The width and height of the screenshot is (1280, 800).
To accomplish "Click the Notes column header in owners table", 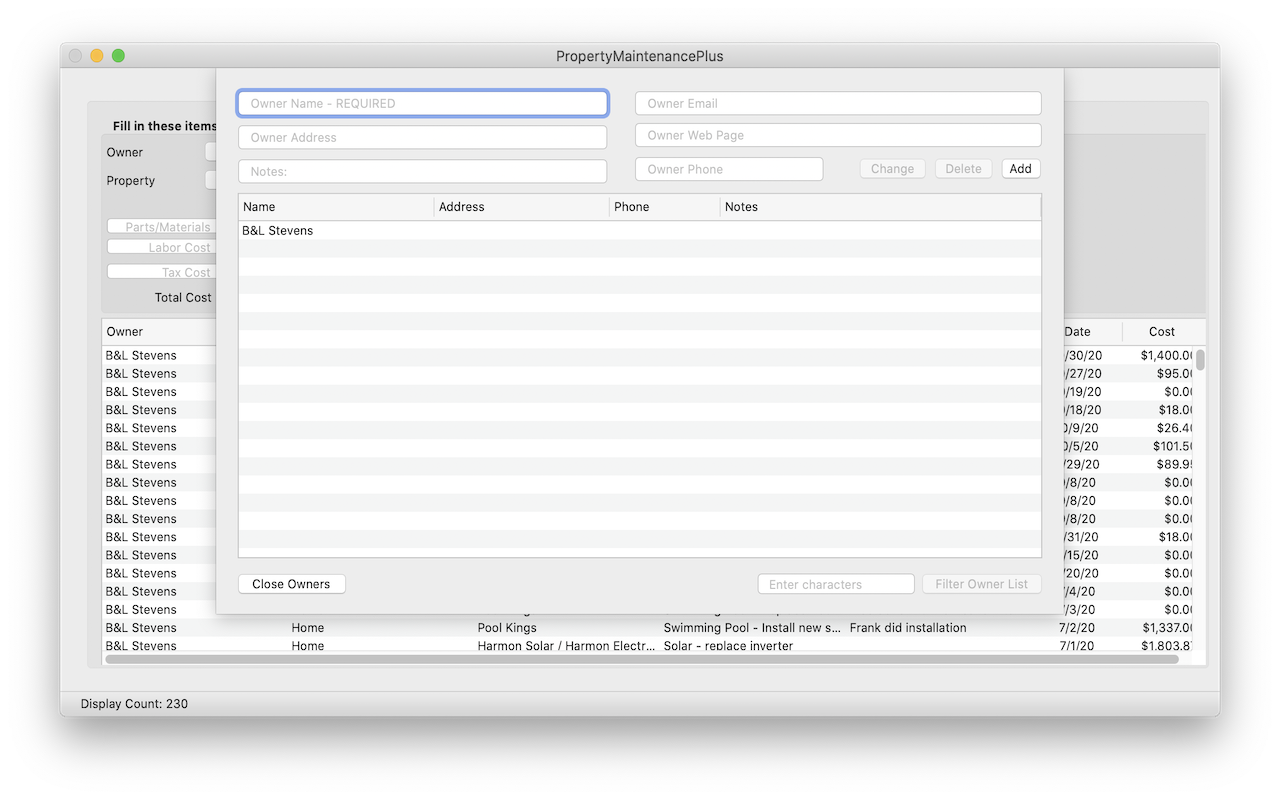I will point(878,207).
